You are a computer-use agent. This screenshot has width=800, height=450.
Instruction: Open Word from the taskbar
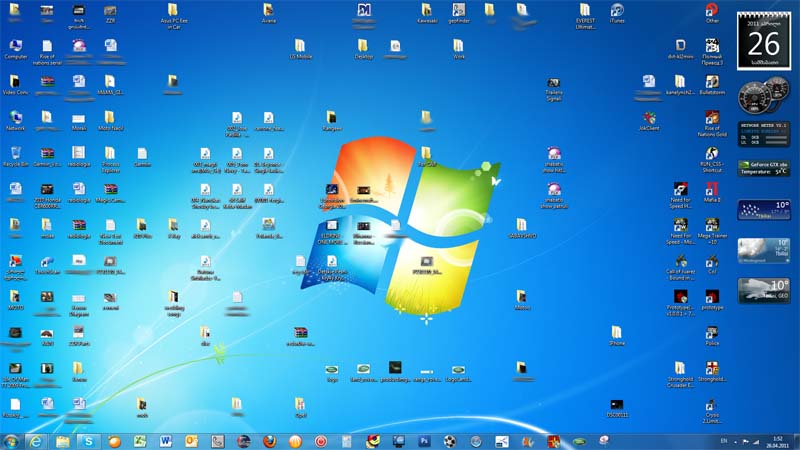pos(166,441)
